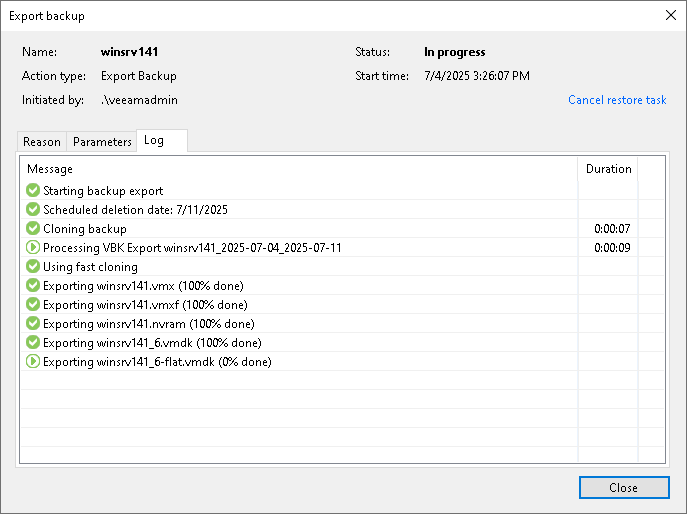Open the Parameters tab

point(102,142)
